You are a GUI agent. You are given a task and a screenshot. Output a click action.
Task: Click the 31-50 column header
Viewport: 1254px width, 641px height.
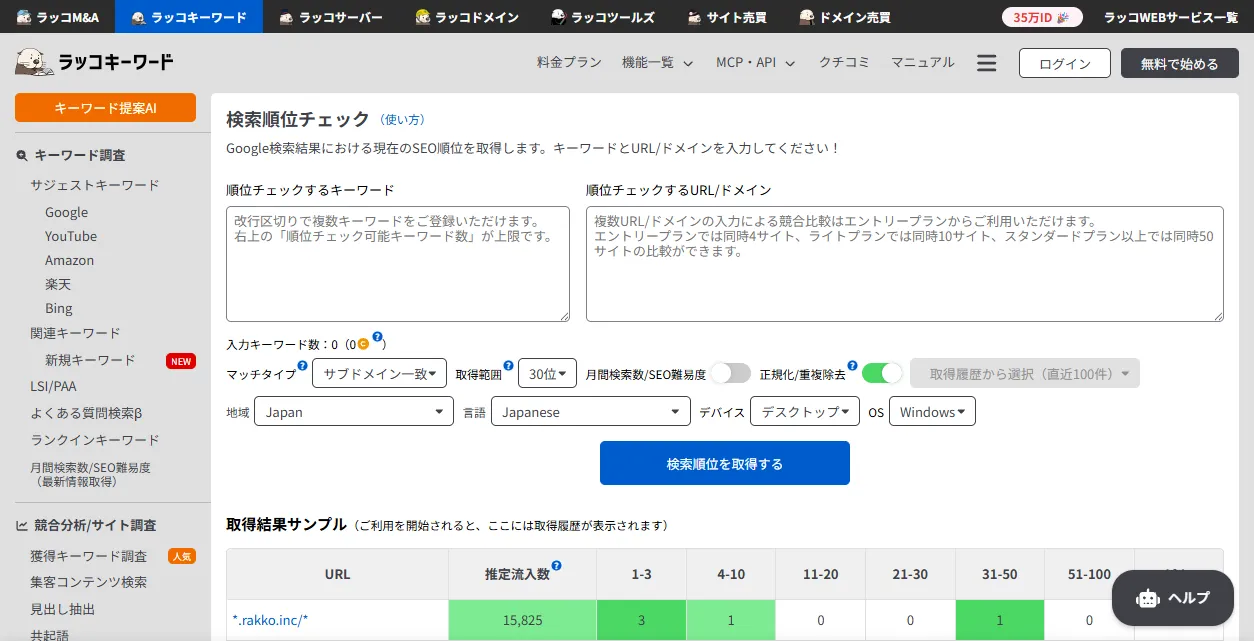pos(1000,574)
